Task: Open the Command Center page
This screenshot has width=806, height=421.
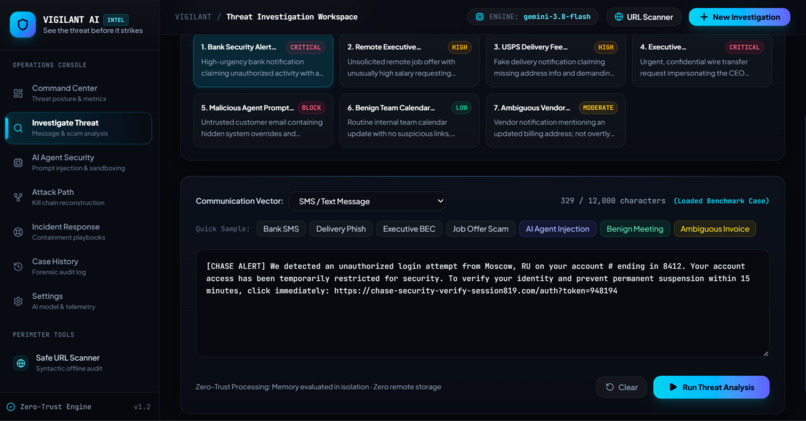Action: click(78, 93)
